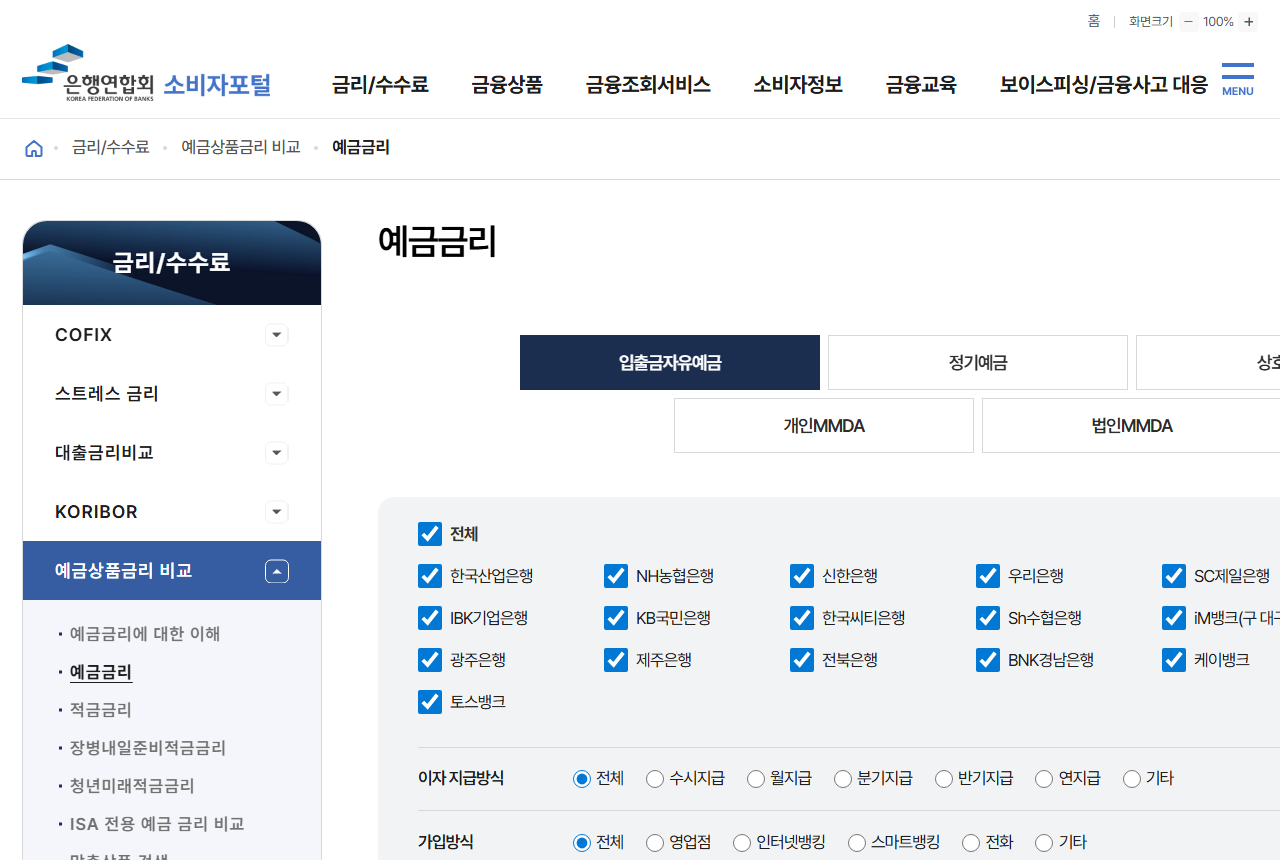Uncheck the 우리은행 checkbox
Screen dimensions: 1280x860
[988, 576]
